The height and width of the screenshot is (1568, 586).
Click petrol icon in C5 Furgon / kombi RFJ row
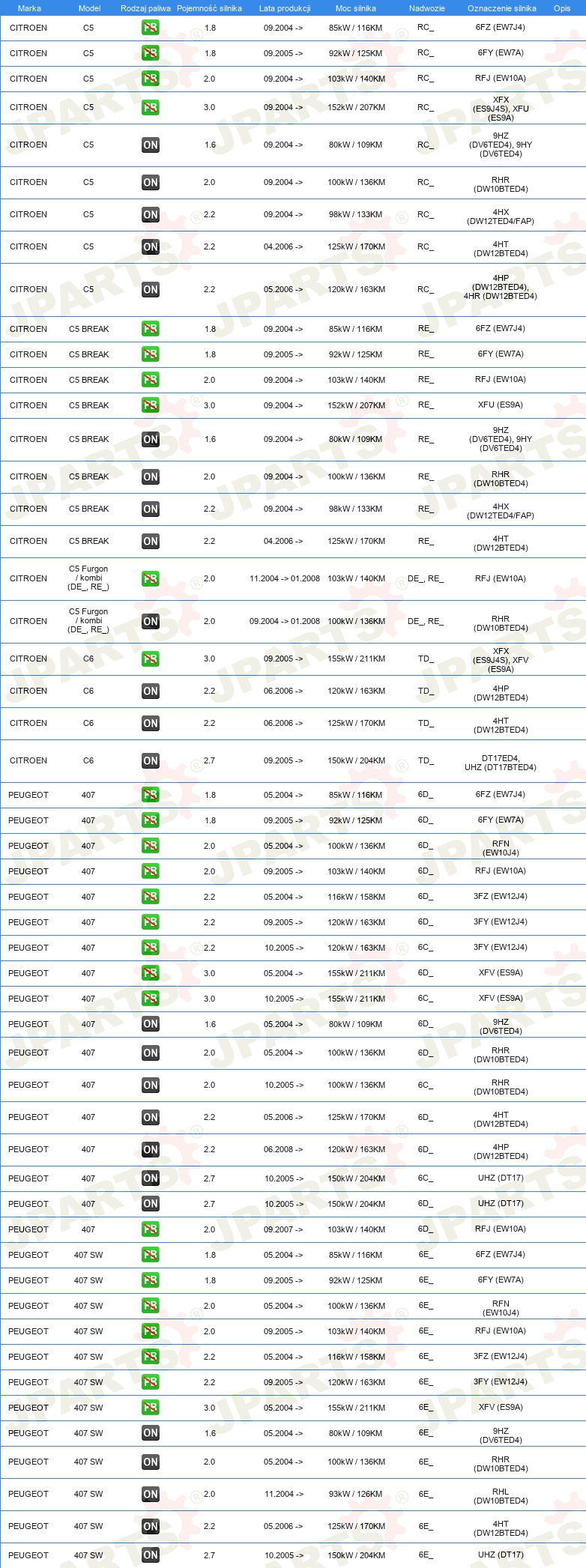coord(151,578)
